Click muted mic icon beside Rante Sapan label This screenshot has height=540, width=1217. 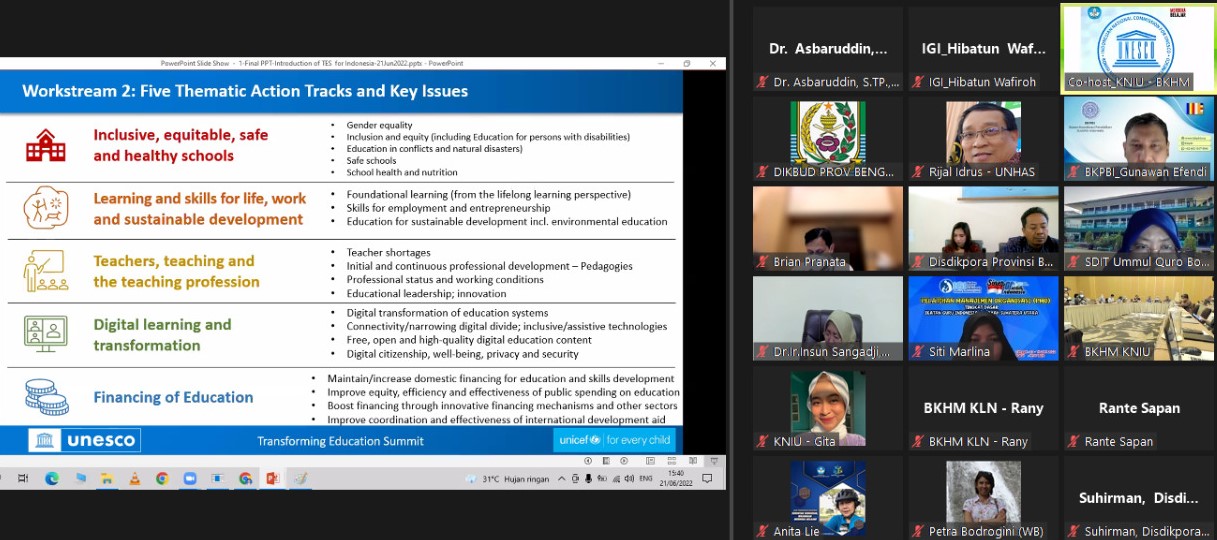(x=1074, y=441)
